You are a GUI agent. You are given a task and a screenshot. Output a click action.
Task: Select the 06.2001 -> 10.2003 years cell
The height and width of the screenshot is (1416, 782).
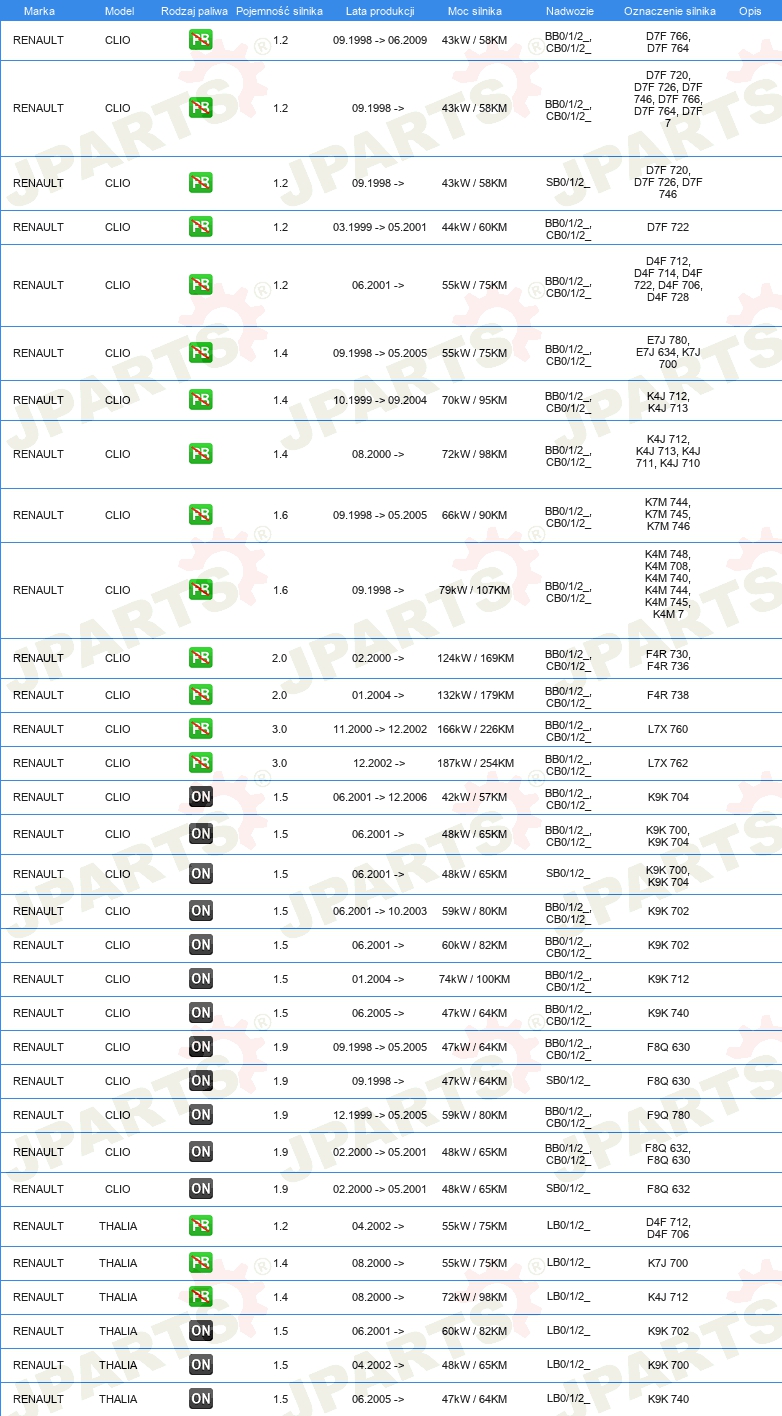tap(380, 911)
